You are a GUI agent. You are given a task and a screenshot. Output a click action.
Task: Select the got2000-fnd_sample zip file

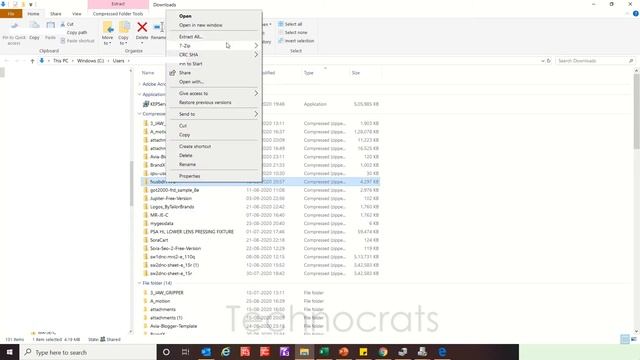coord(174,190)
